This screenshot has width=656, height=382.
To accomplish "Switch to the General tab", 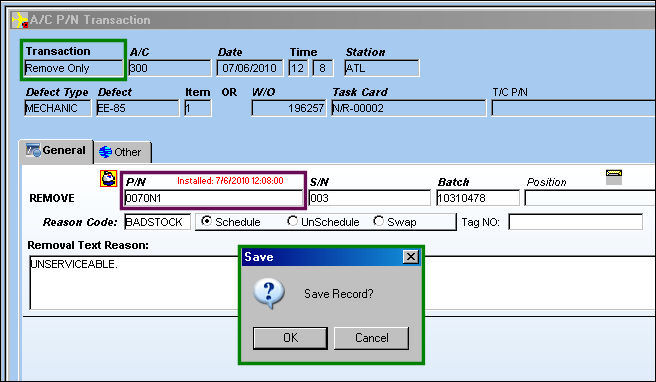I will coord(56,151).
